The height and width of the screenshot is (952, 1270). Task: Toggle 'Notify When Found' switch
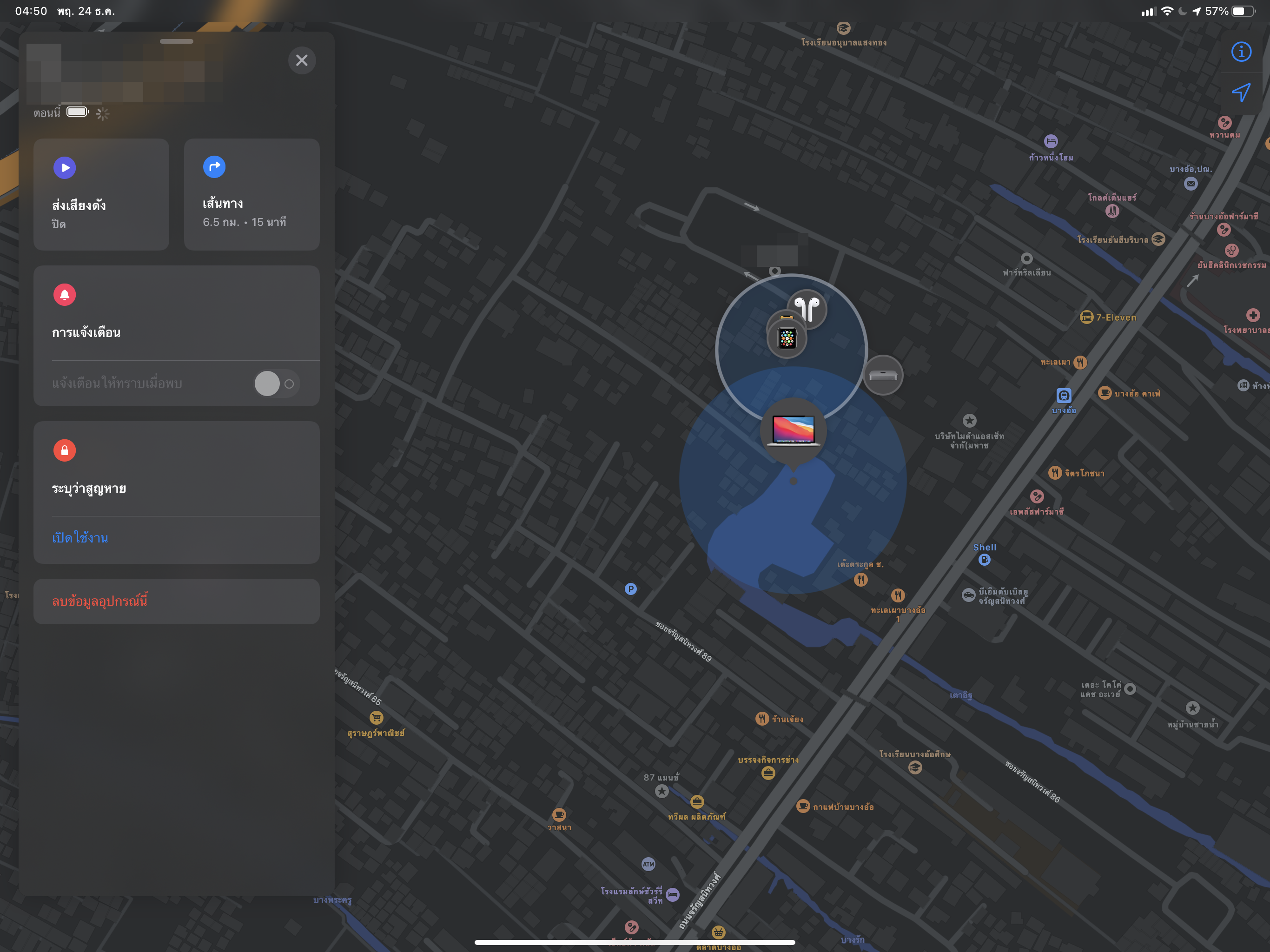coord(278,383)
